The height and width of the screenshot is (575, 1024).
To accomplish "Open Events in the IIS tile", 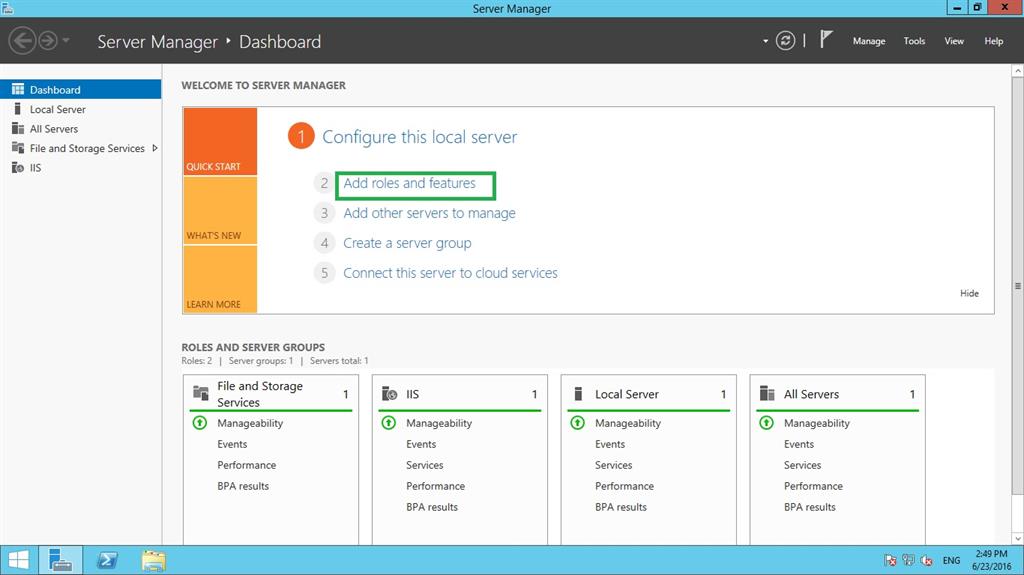I will [421, 444].
